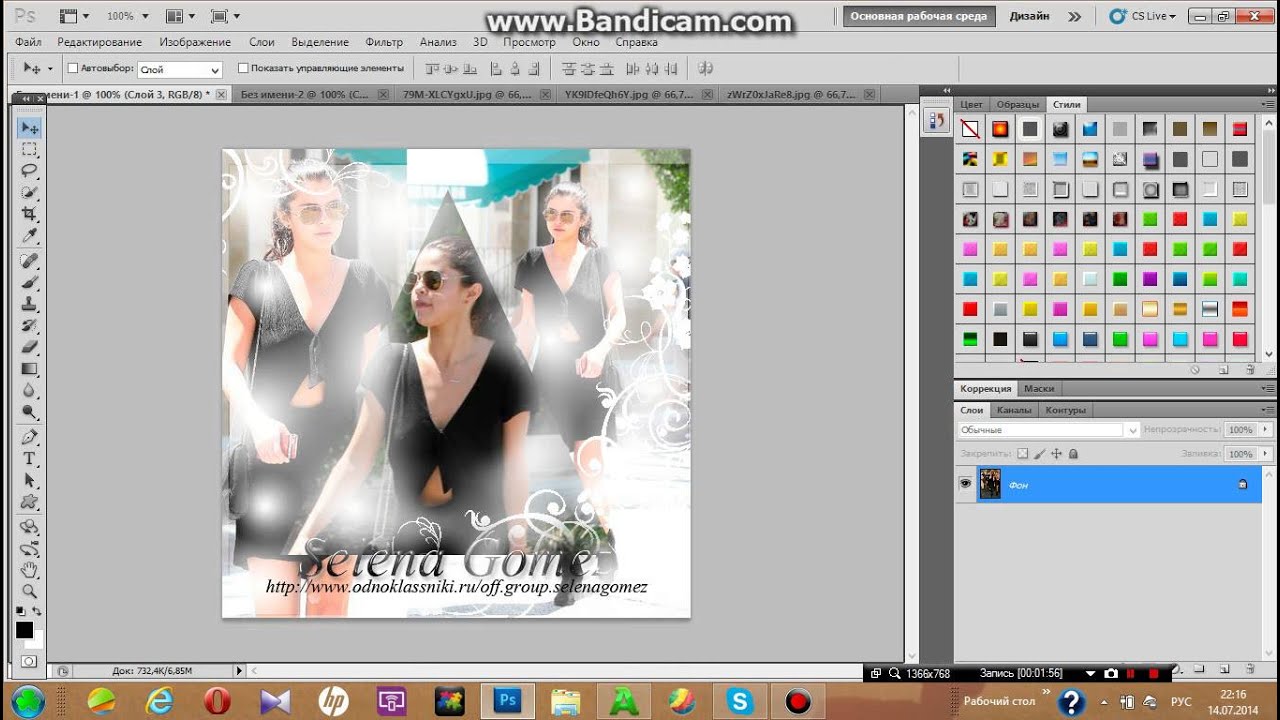
Task: Click the lock position icon in the Layers panel
Action: [x=1056, y=454]
